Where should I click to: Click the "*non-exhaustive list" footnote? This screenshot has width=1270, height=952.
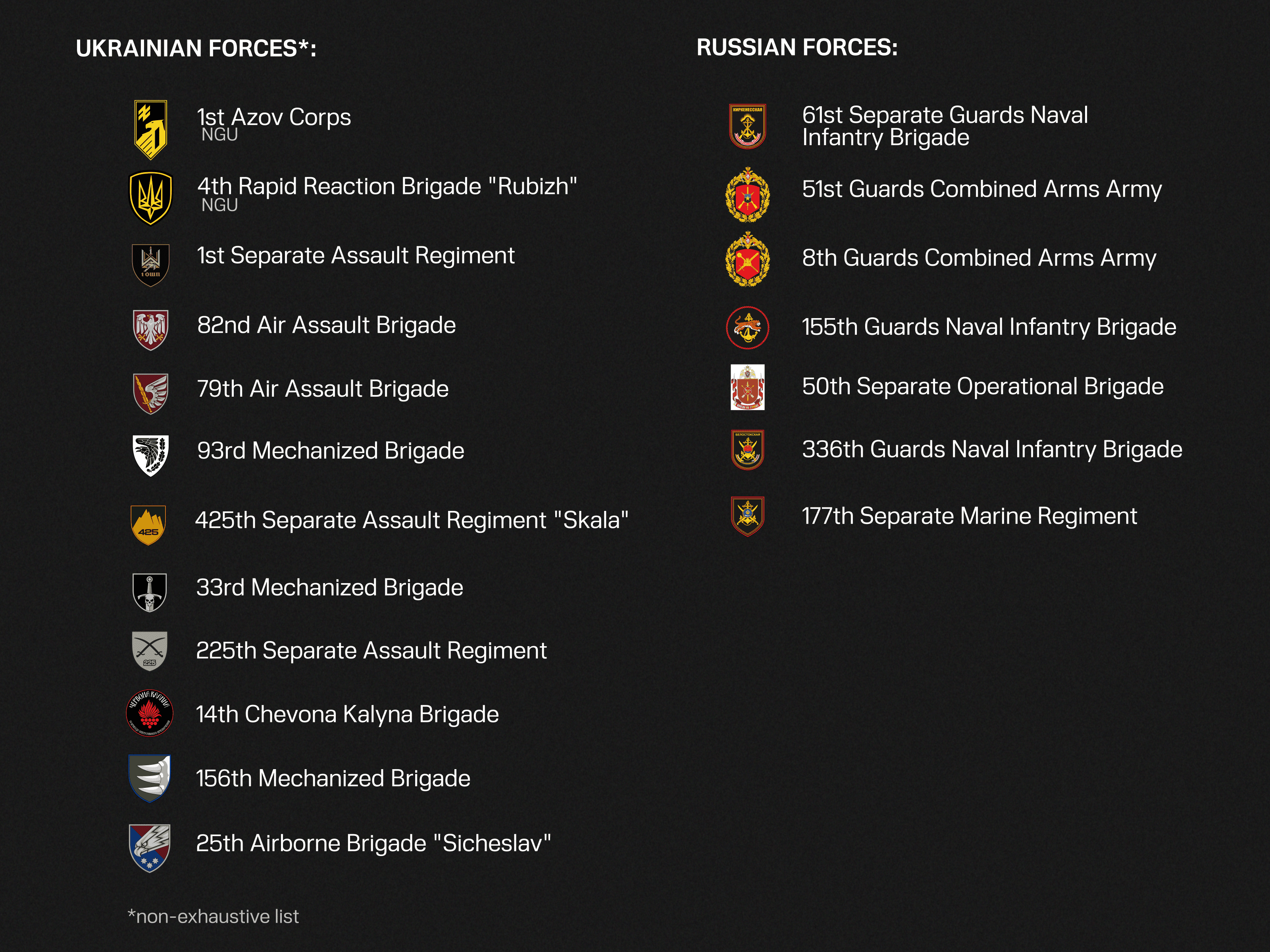pos(213,916)
